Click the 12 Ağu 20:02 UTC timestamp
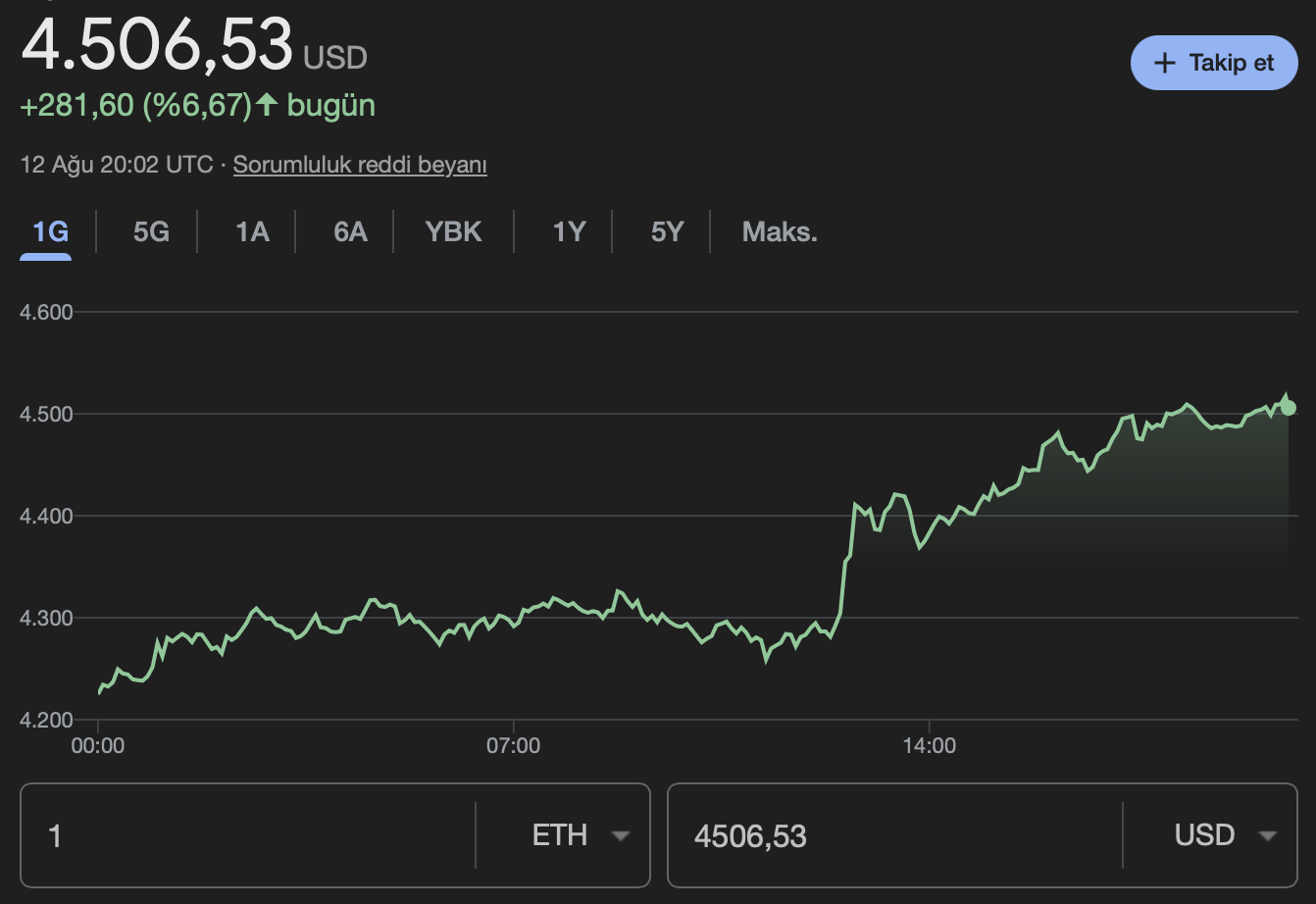The width and height of the screenshot is (1316, 904). point(117,165)
